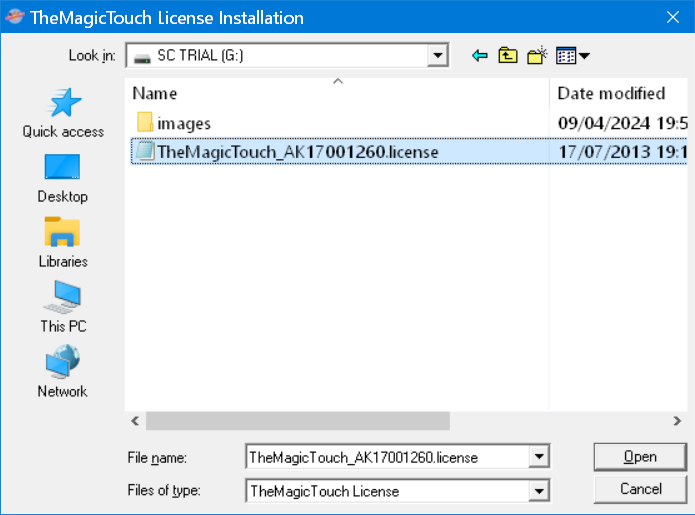Screen dimensions: 695x515
Task: Click the Open button
Action: tap(640, 456)
